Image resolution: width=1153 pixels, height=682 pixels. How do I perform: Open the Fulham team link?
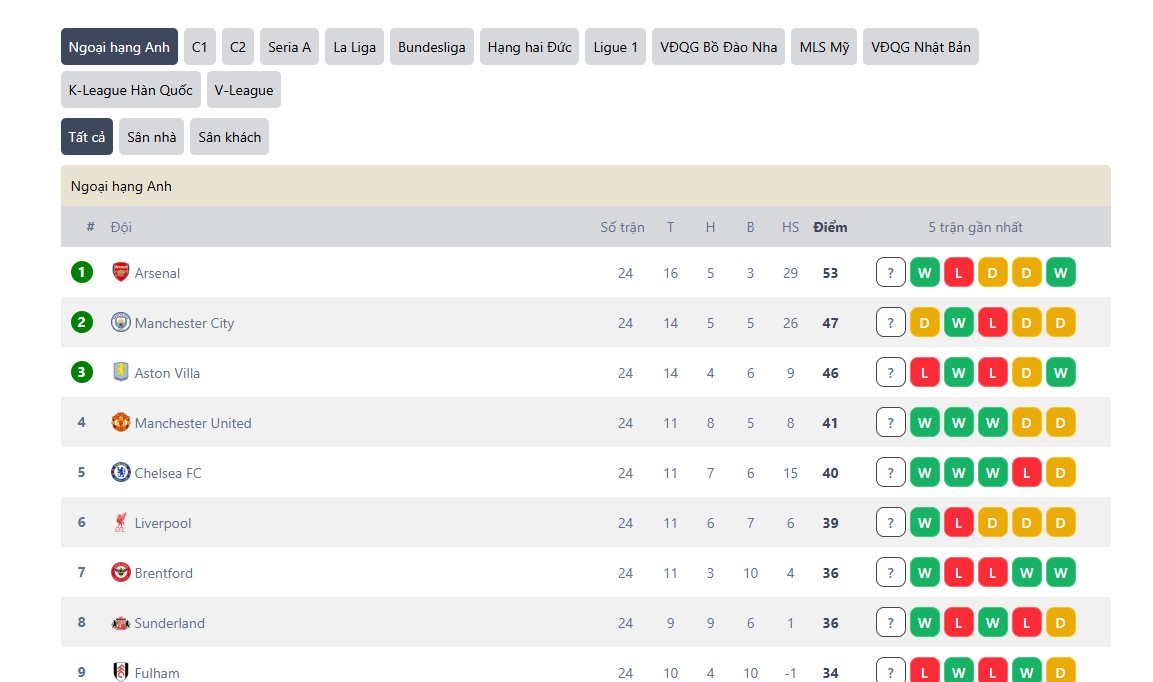(x=157, y=672)
